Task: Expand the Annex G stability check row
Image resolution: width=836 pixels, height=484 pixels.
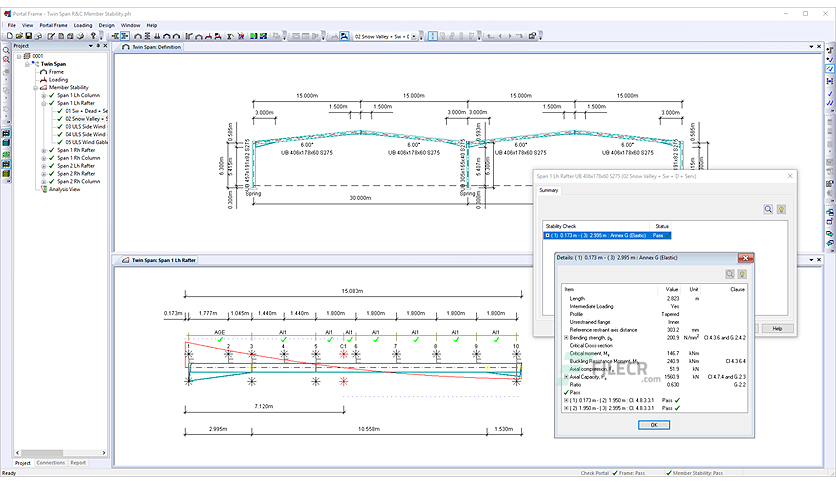Action: pyautogui.click(x=547, y=235)
